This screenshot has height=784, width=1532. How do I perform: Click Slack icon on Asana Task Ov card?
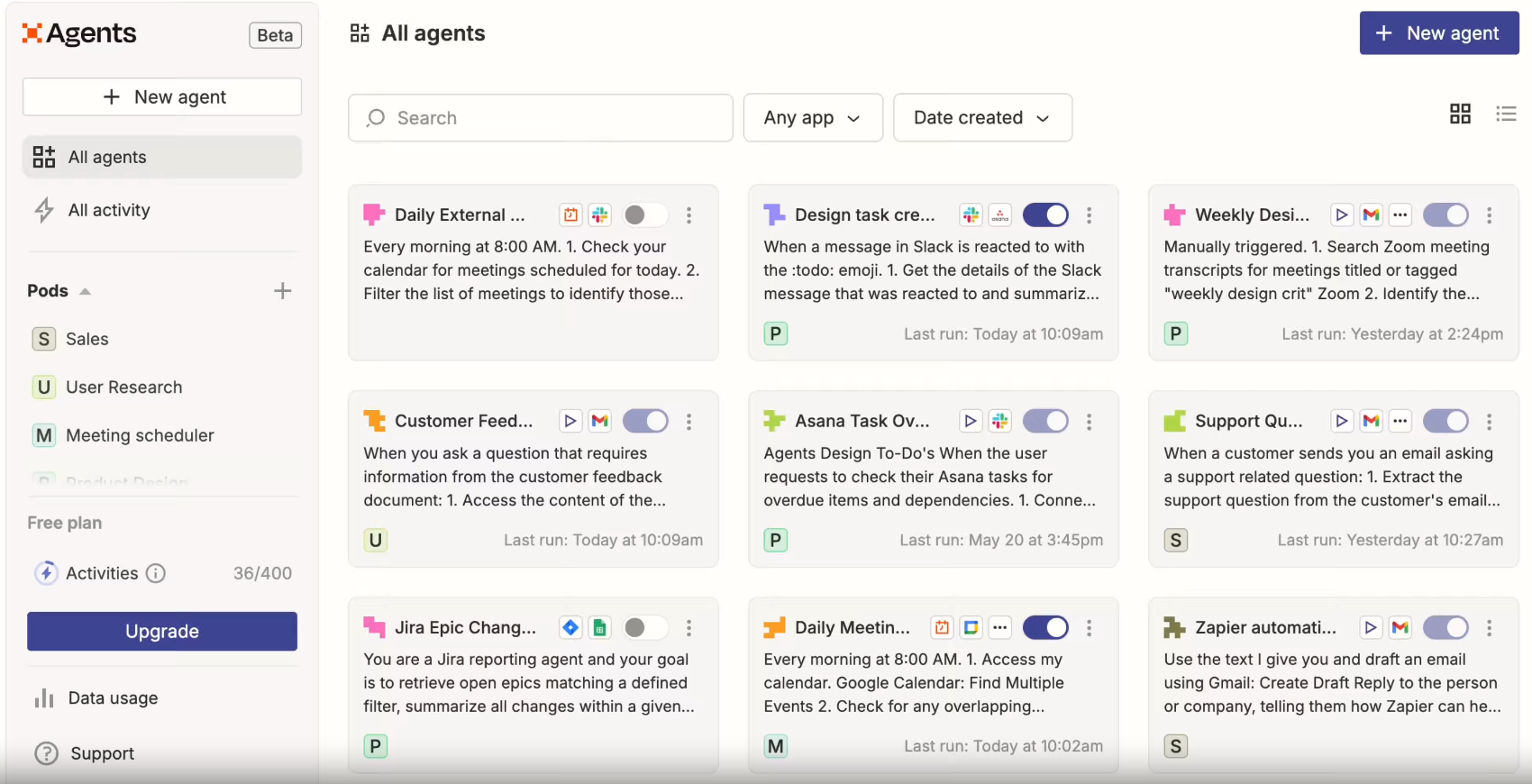1000,421
